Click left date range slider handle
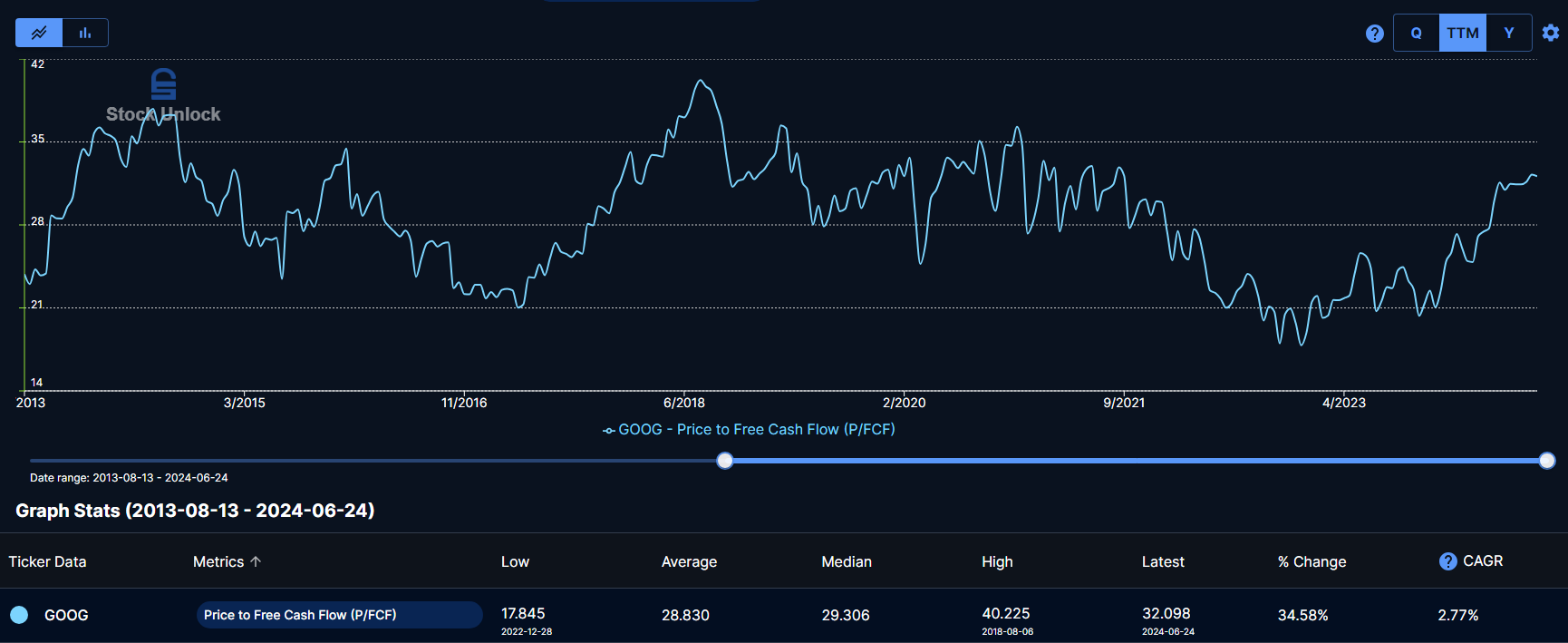Screen dimensions: 1568x643 [x=725, y=461]
